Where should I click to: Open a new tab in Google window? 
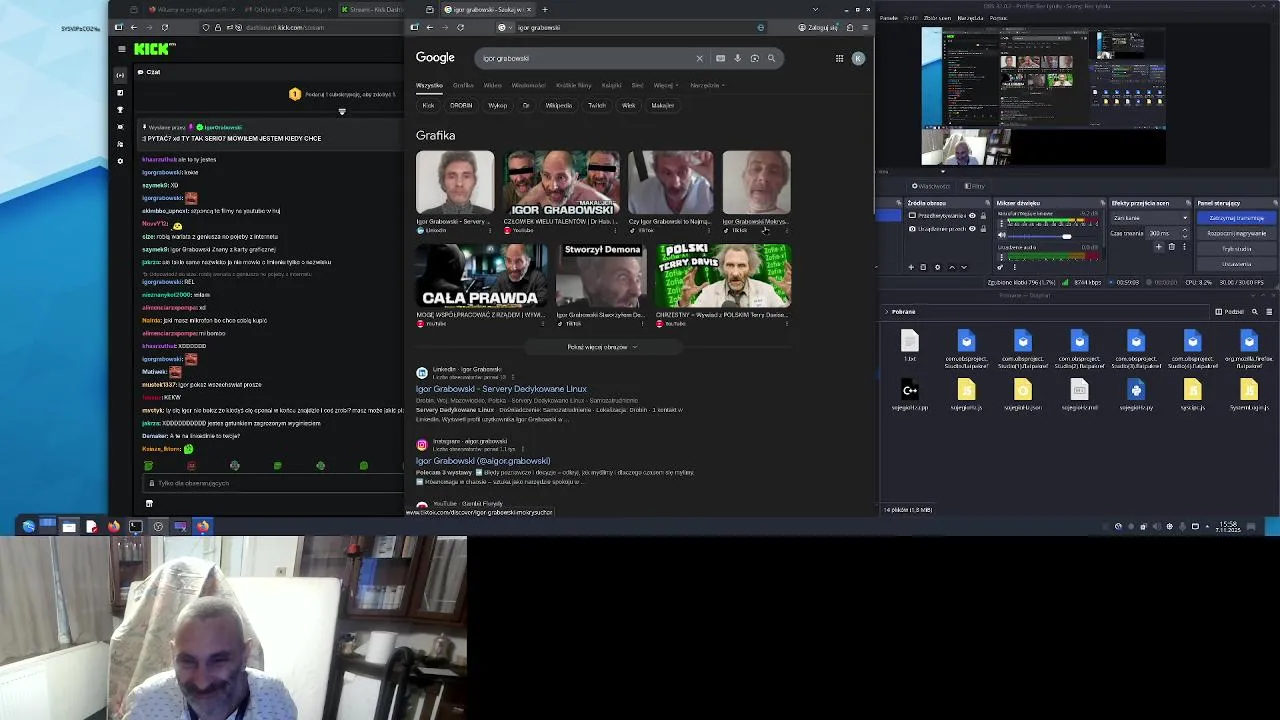pyautogui.click(x=544, y=9)
